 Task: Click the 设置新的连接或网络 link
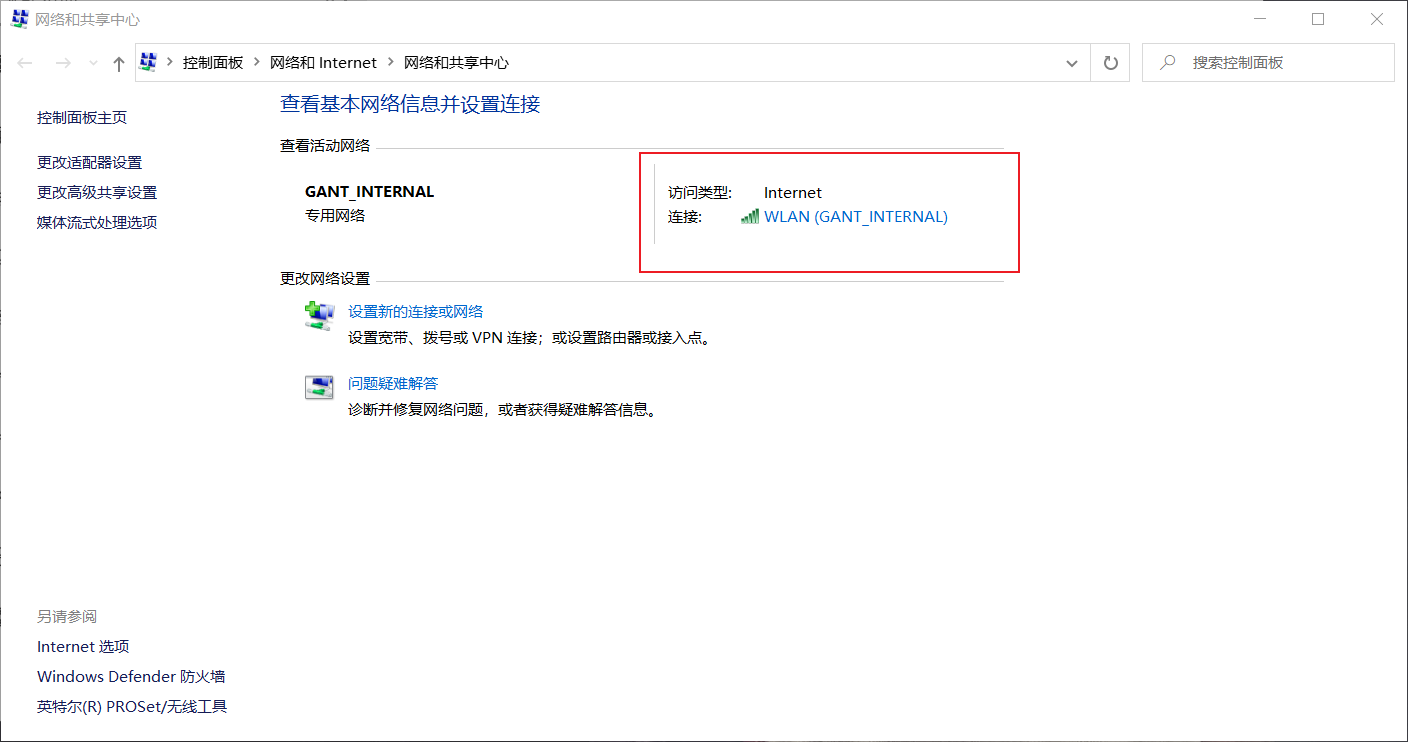point(416,312)
